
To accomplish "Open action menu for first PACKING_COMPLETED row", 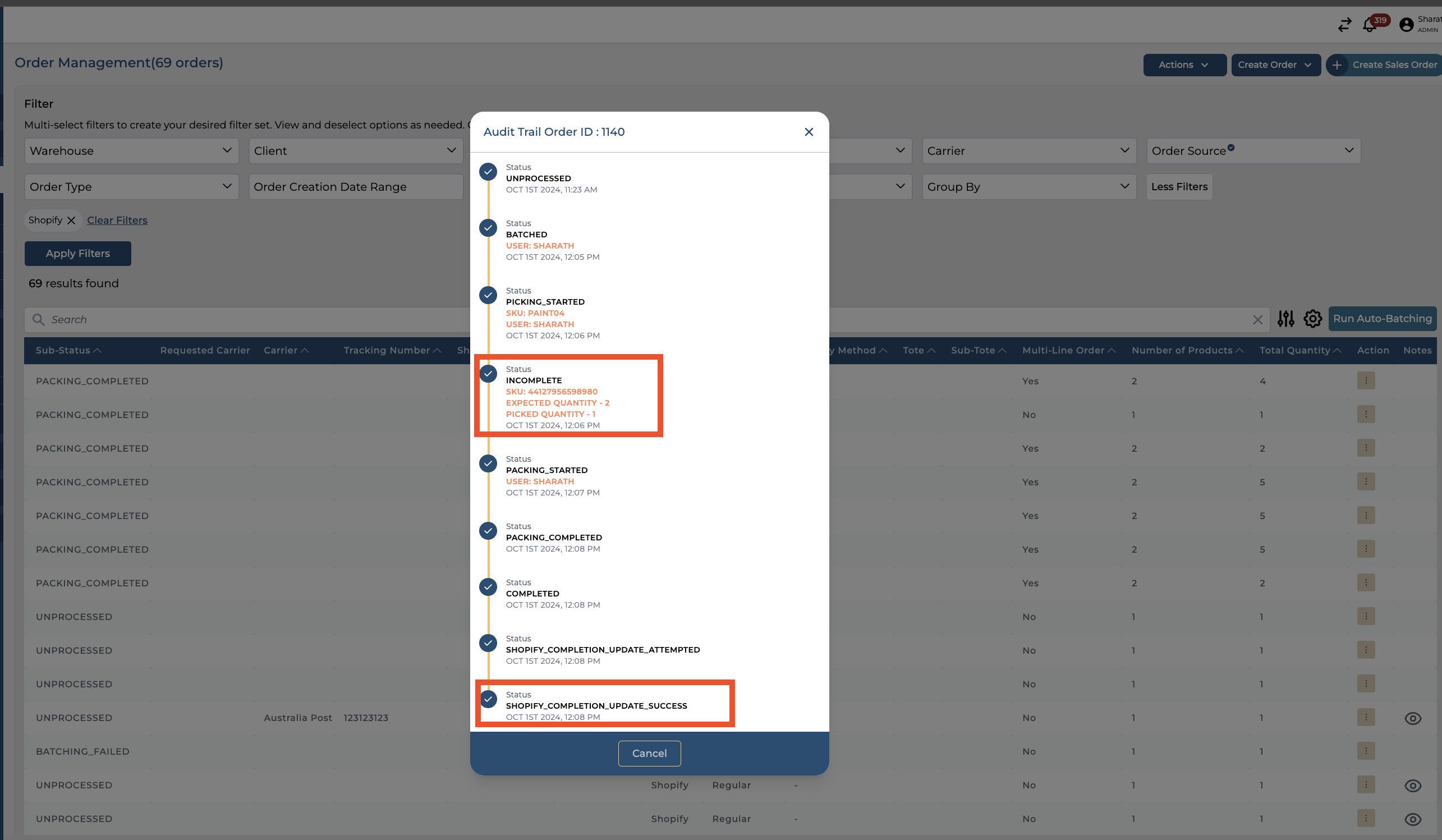I will coord(1365,380).
